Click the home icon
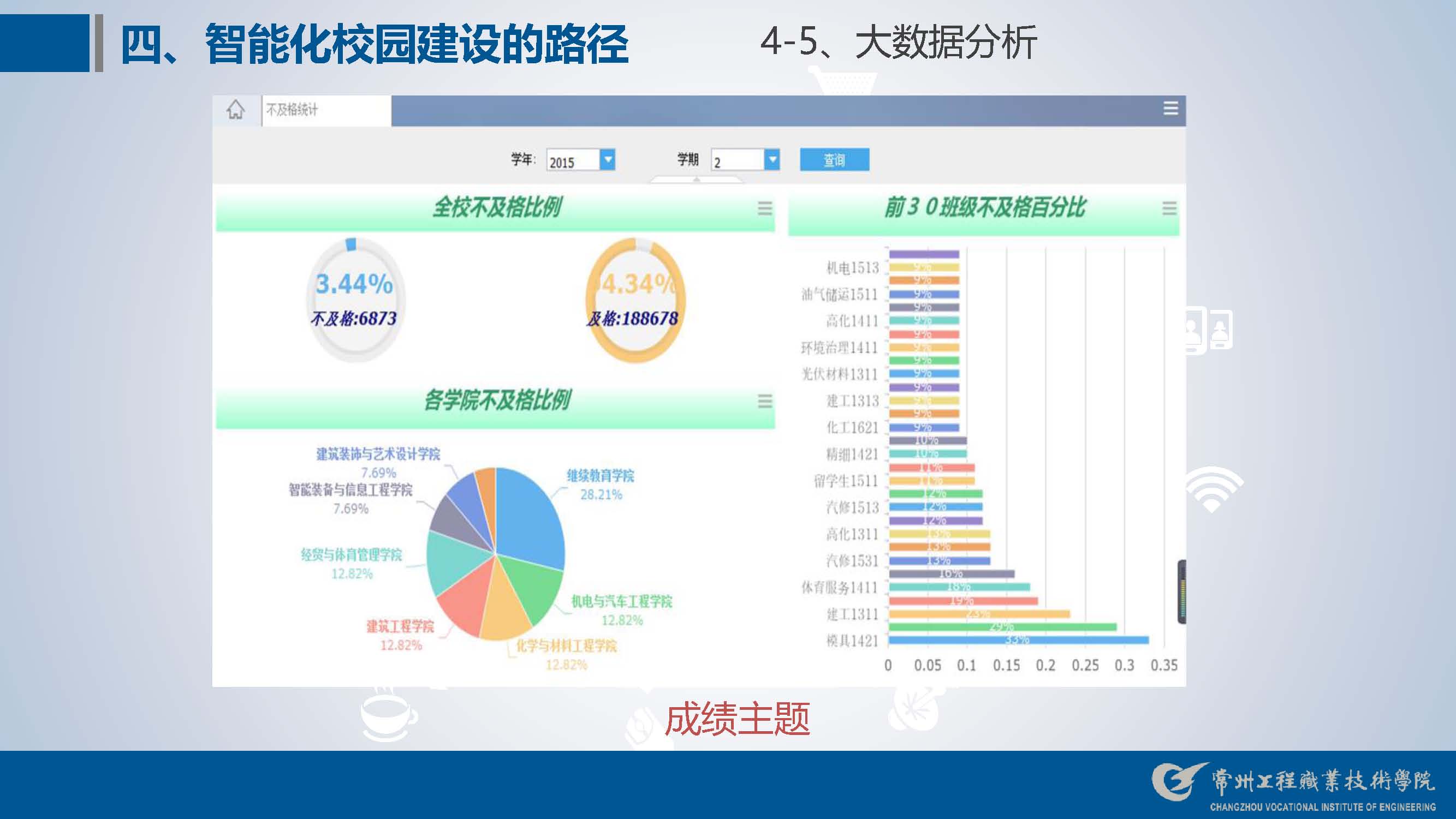Viewport: 1456px width, 819px height. click(236, 110)
